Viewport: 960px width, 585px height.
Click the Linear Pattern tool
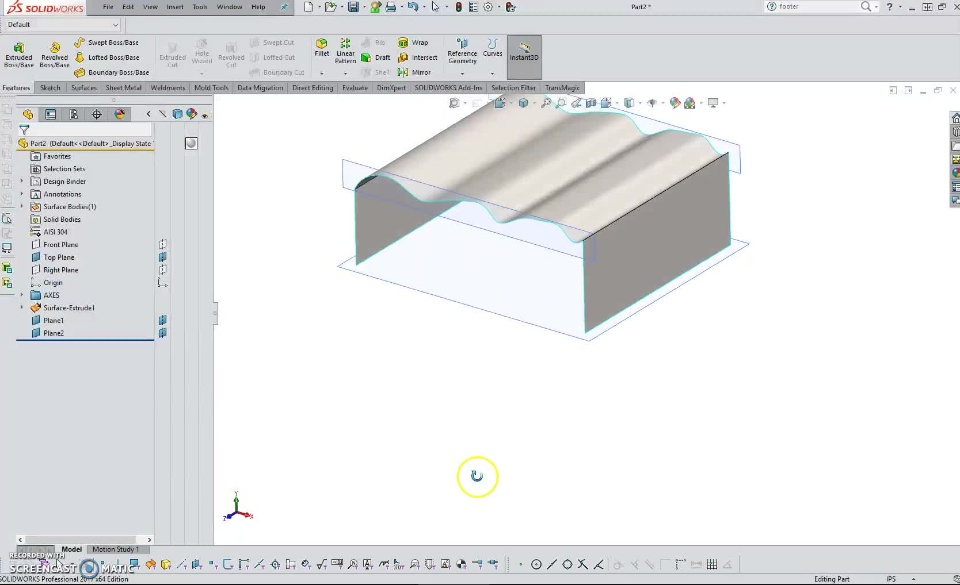345,50
